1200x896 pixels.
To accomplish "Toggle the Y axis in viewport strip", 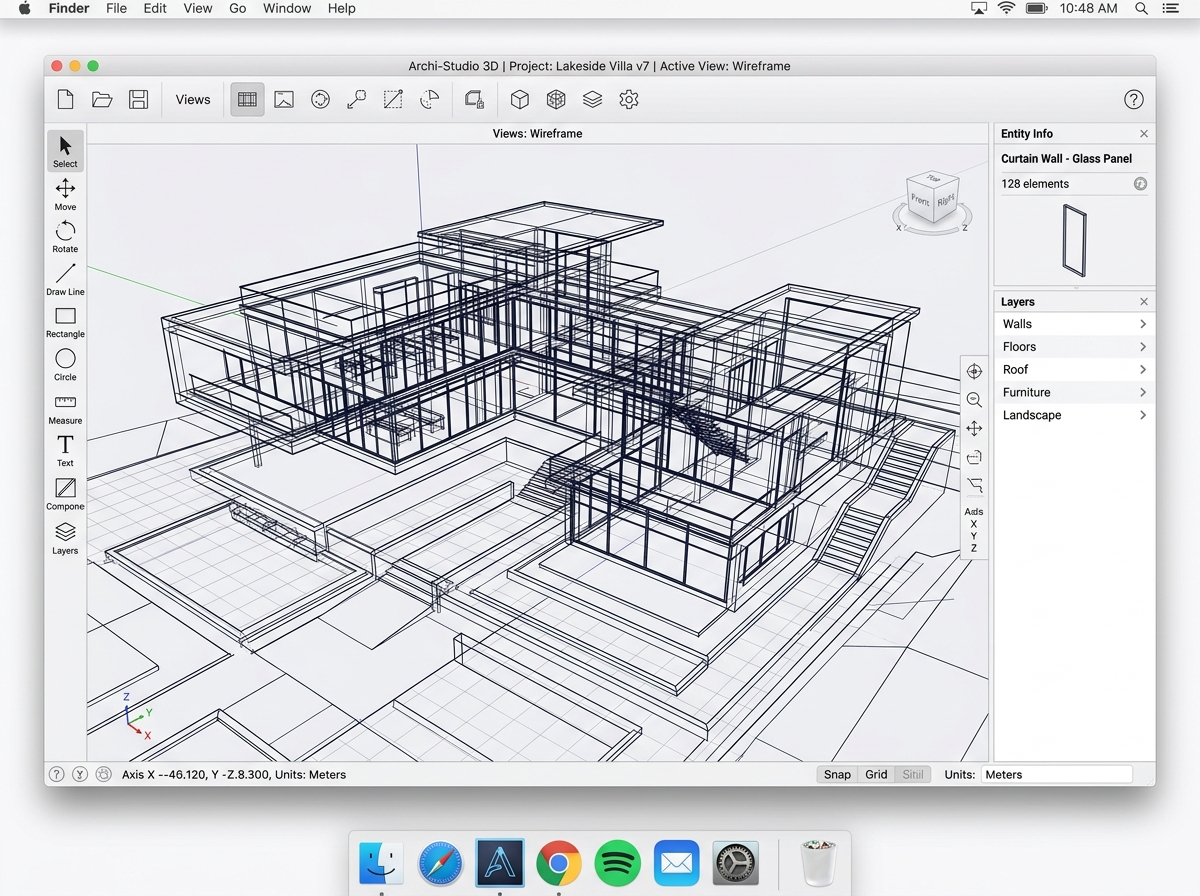I will tap(974, 536).
